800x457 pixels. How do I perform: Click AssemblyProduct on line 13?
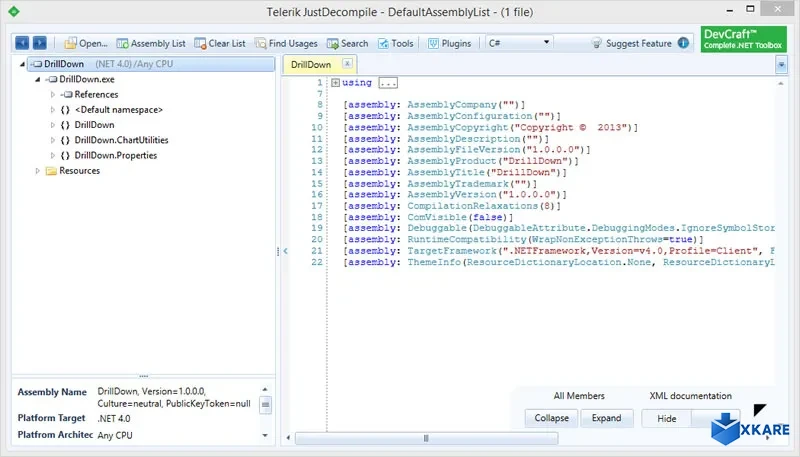pos(452,161)
